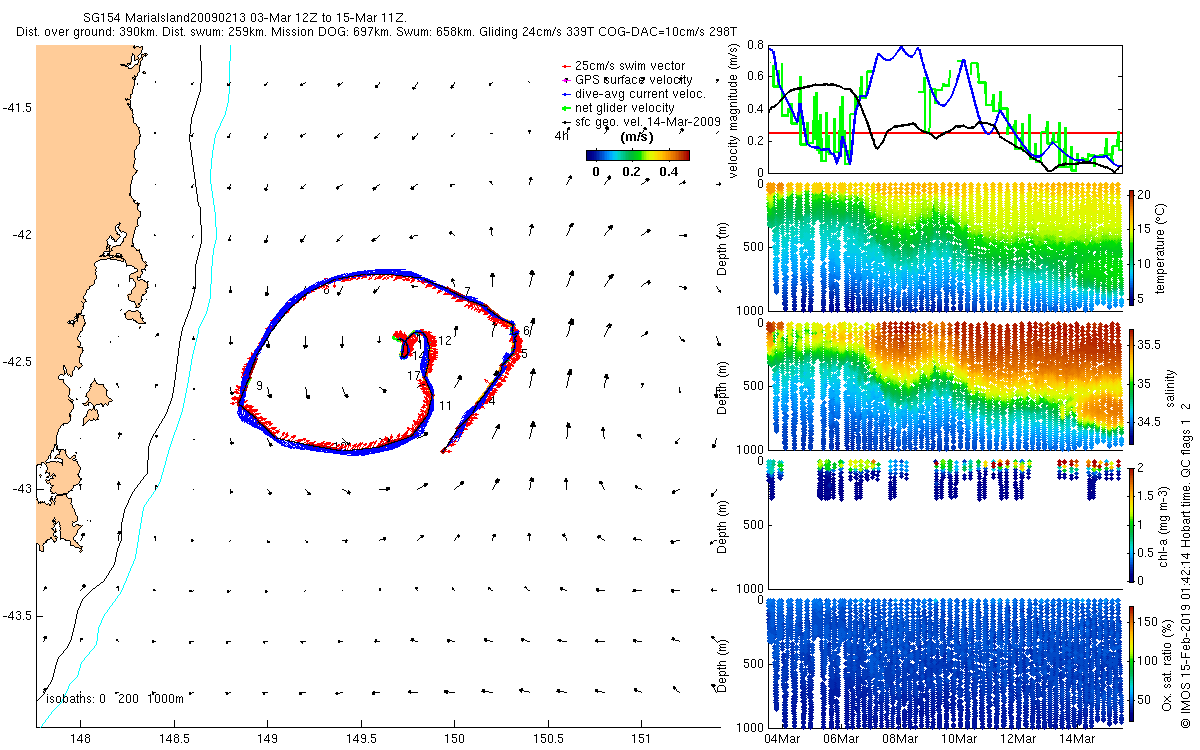Screen dimensions: 1200x750
Task: Select the 'dive-avg current veloc.' legend label
Action: (x=641, y=93)
